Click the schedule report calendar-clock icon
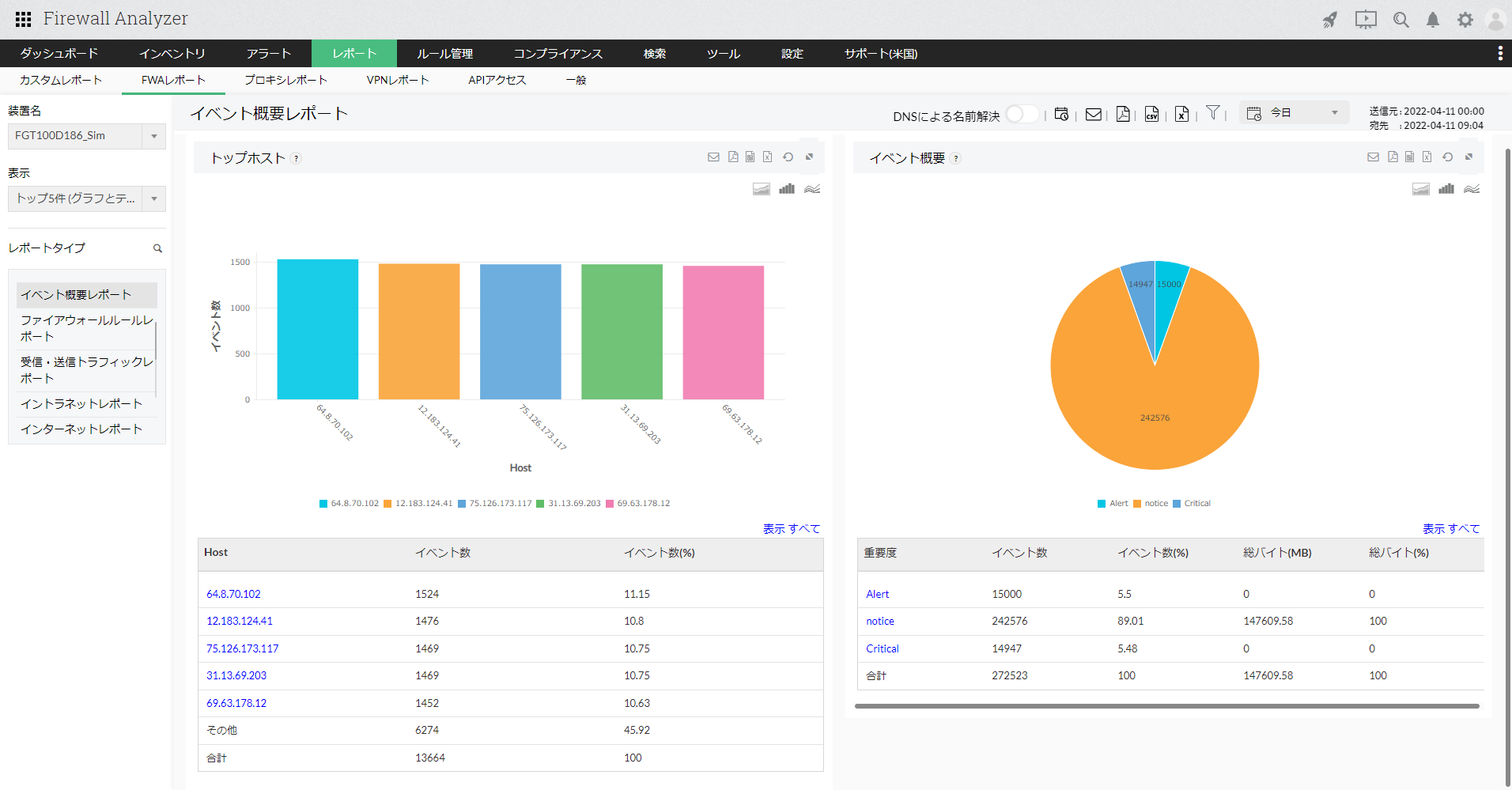Screen dimensions: 1512x790 (x=1061, y=114)
